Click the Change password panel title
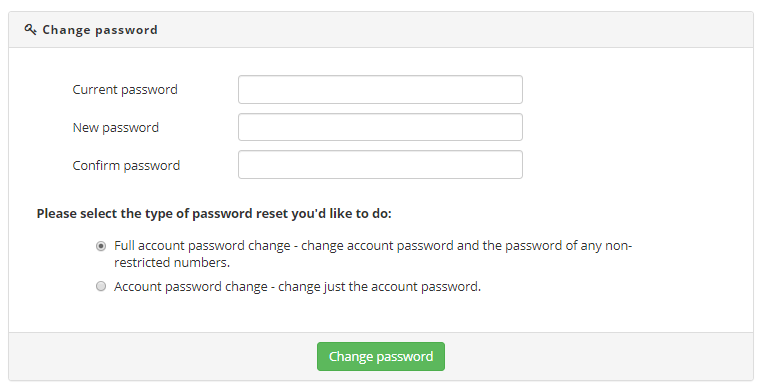Viewport: 765px width, 391px height. (x=100, y=30)
